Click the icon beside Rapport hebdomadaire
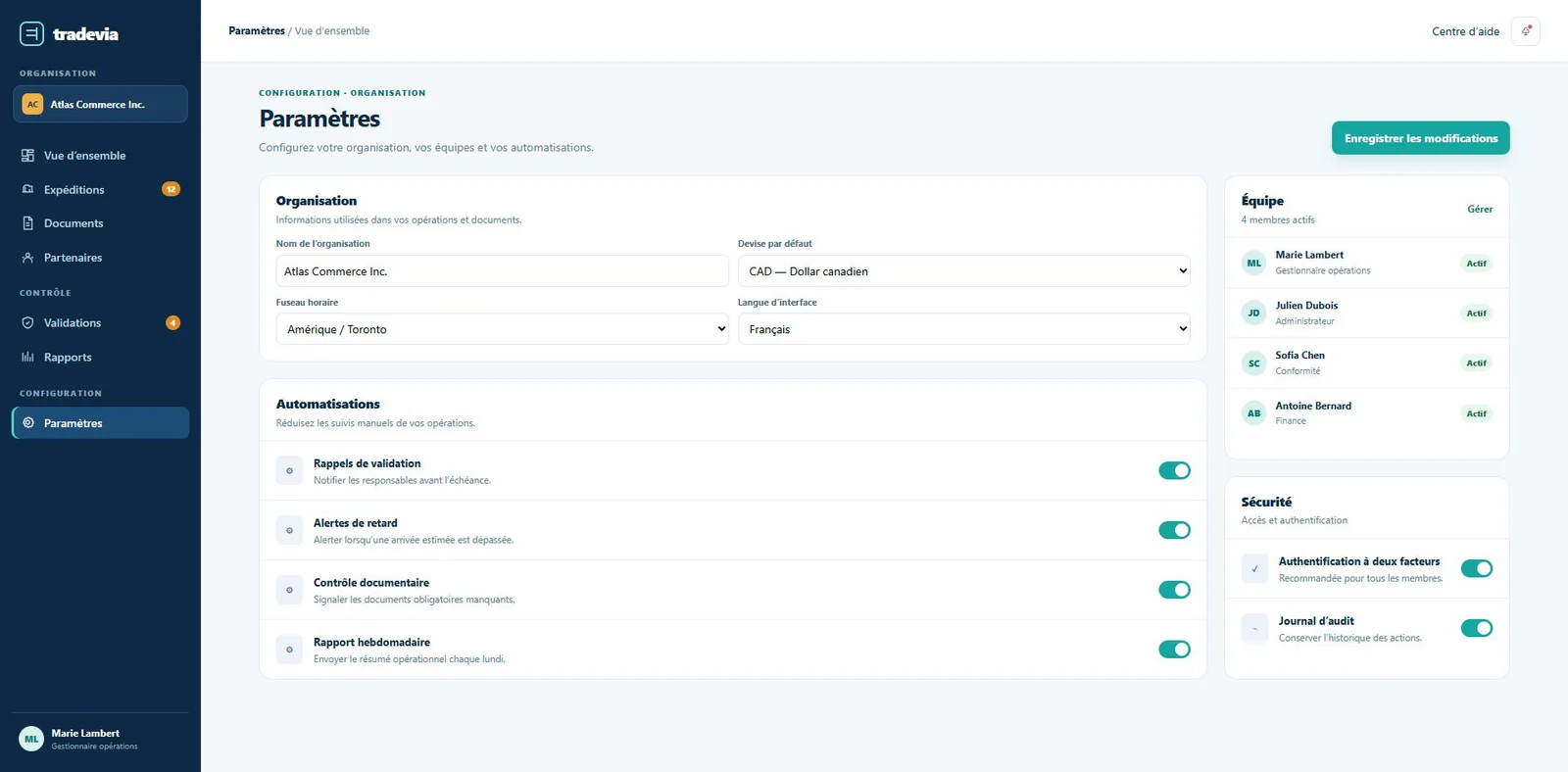 pyautogui.click(x=289, y=650)
